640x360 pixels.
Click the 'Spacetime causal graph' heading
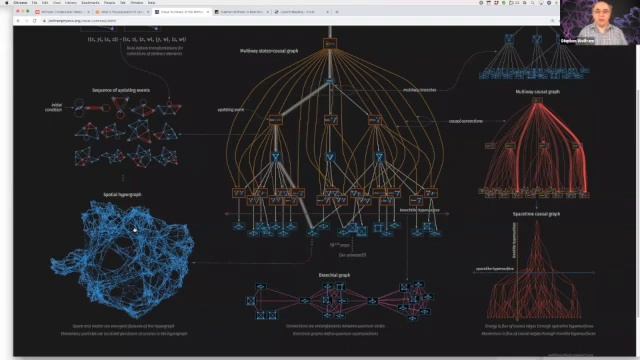point(536,214)
